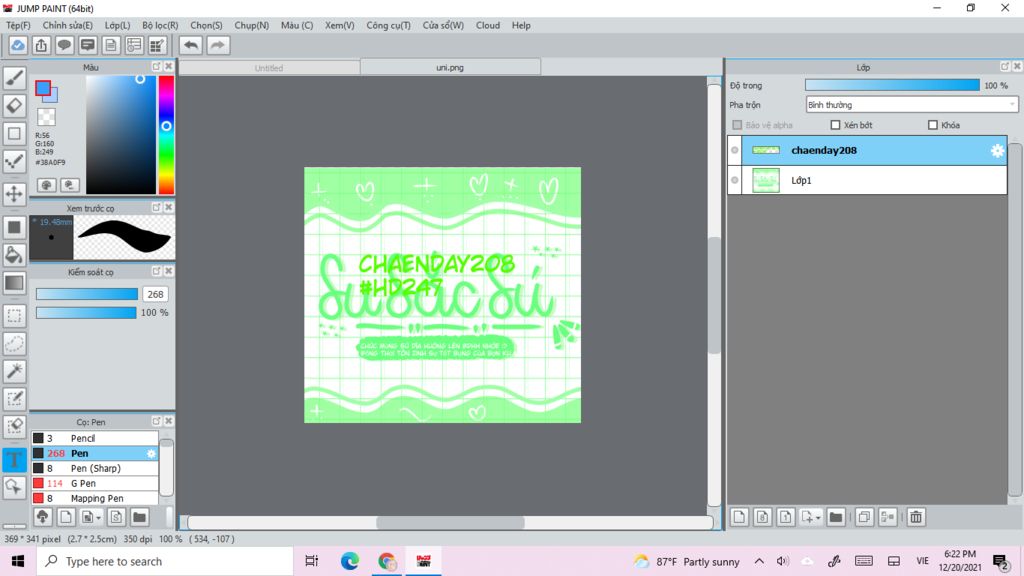Click the share/export icon
Image resolution: width=1024 pixels, height=576 pixels.
click(41, 45)
